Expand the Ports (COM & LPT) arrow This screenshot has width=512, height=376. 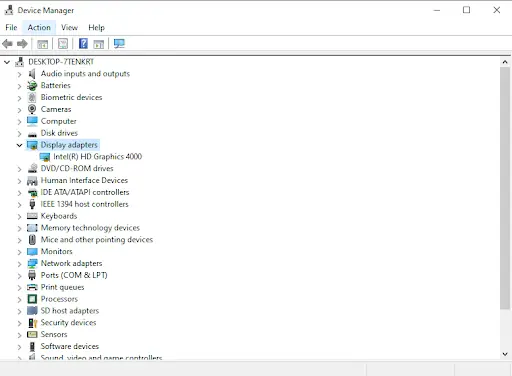(19, 276)
